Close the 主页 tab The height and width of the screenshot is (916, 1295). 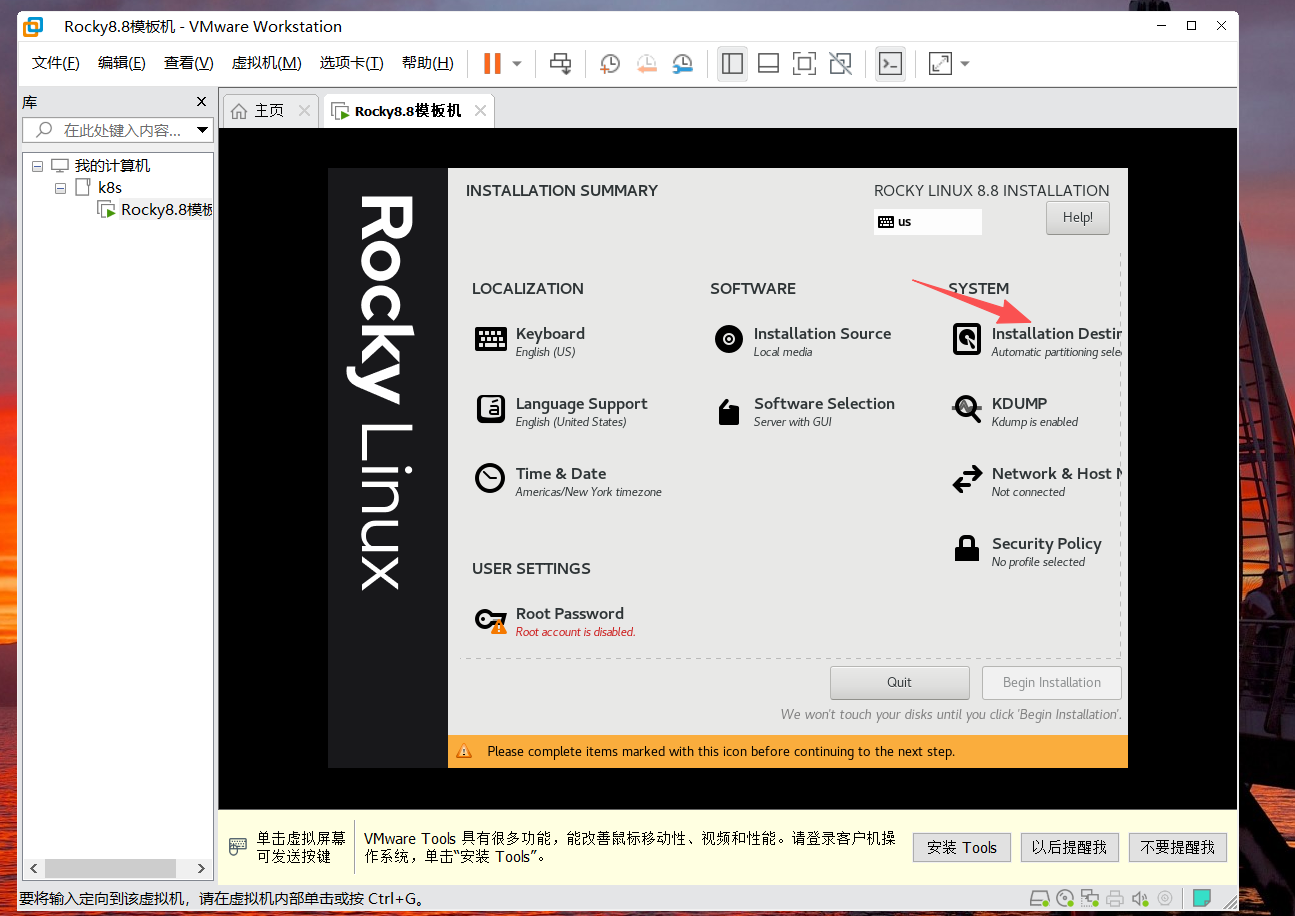coord(305,111)
